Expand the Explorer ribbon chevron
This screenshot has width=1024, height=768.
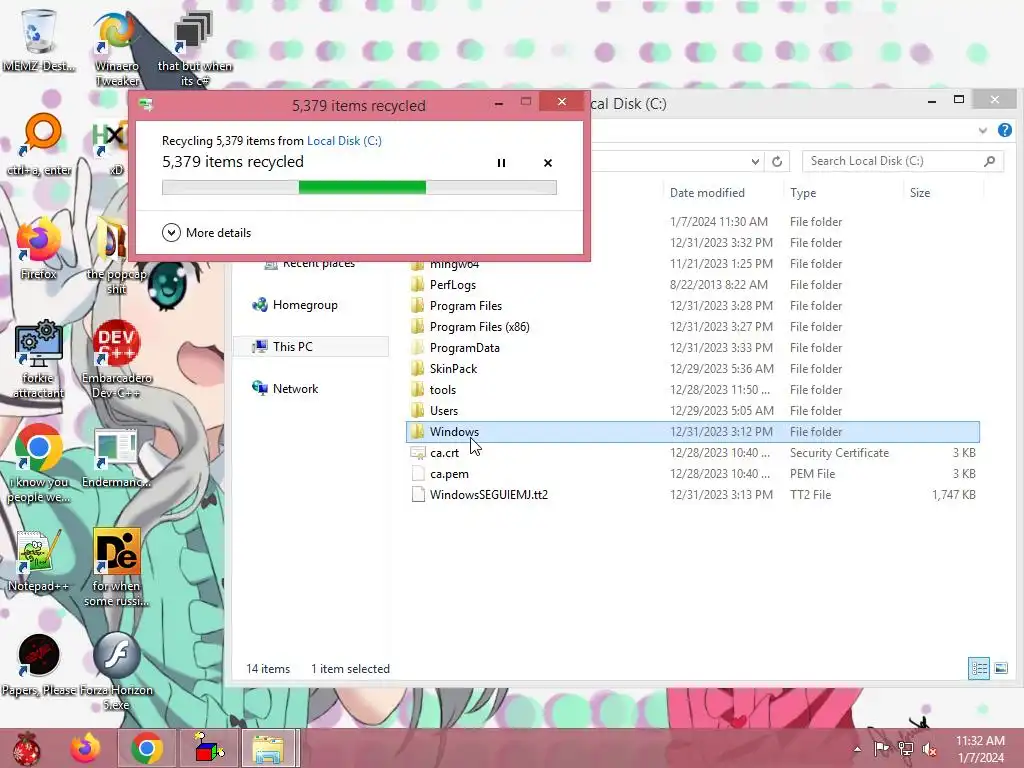[x=983, y=131]
